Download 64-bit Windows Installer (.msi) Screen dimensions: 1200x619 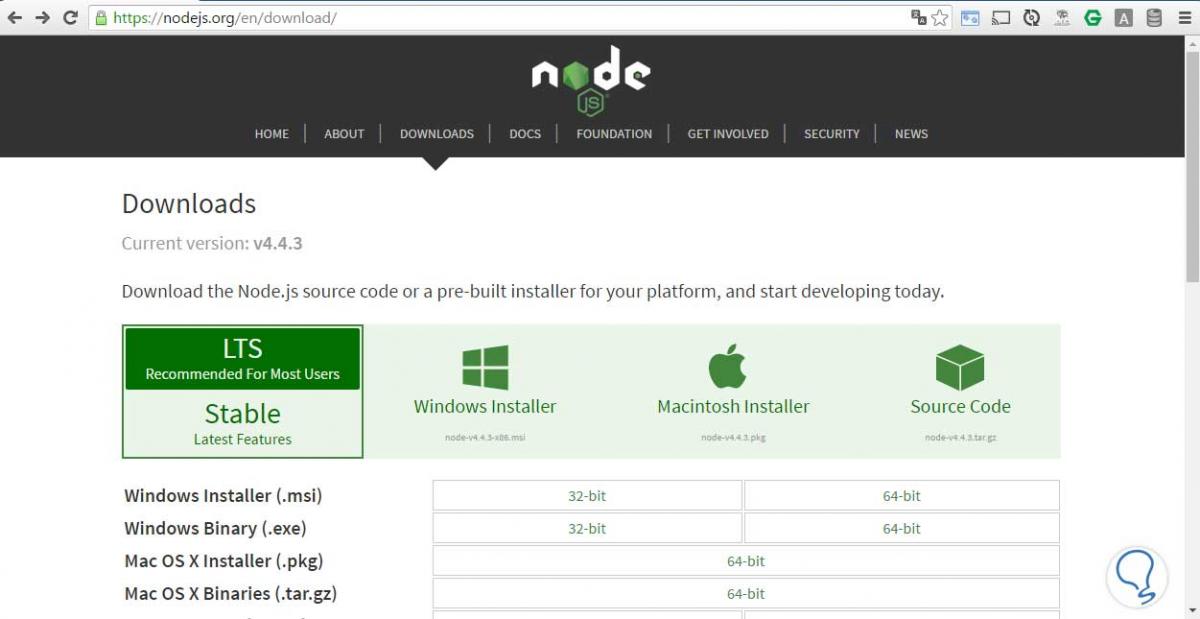902,496
